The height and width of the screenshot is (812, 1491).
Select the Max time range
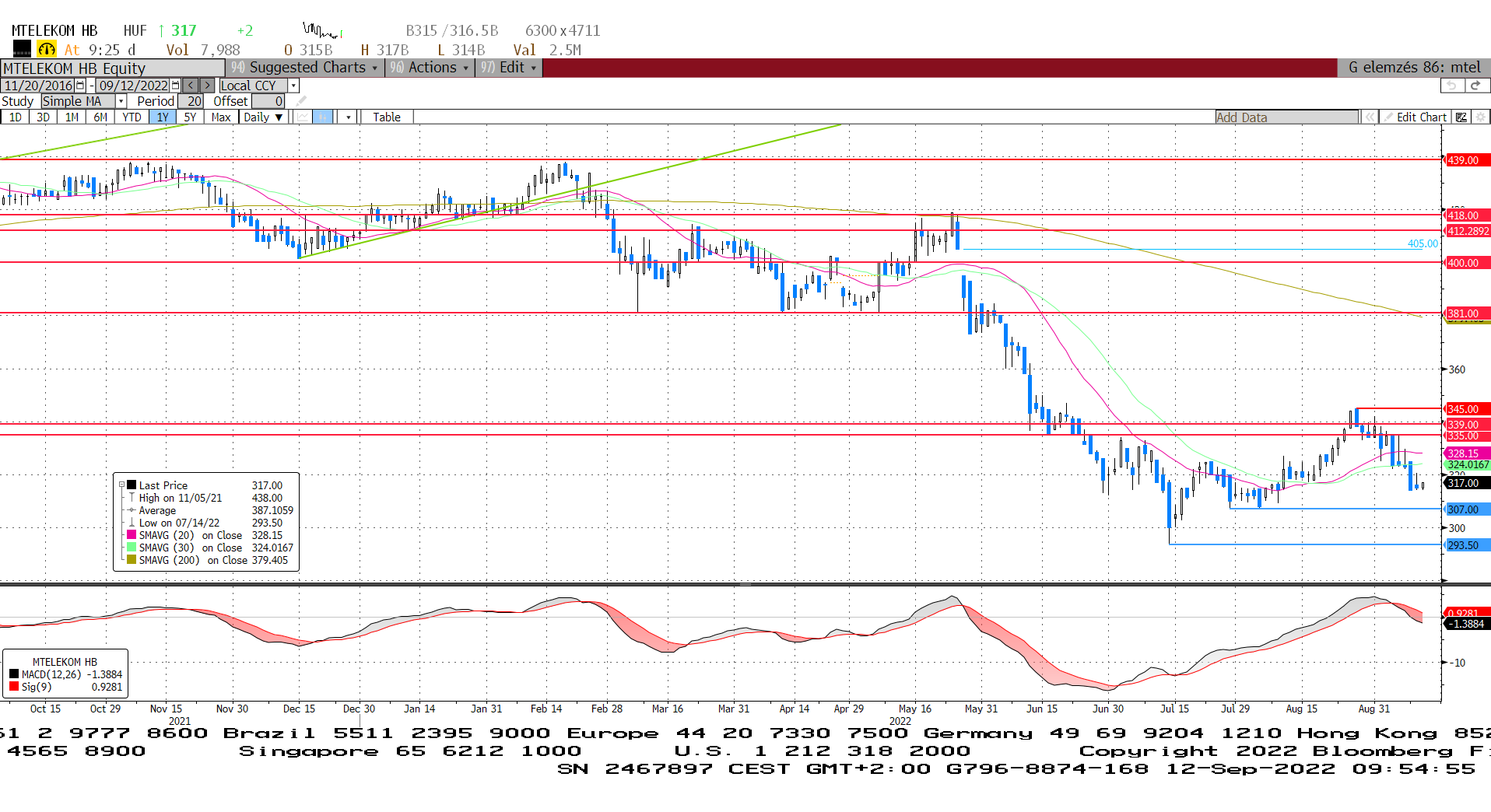point(221,117)
